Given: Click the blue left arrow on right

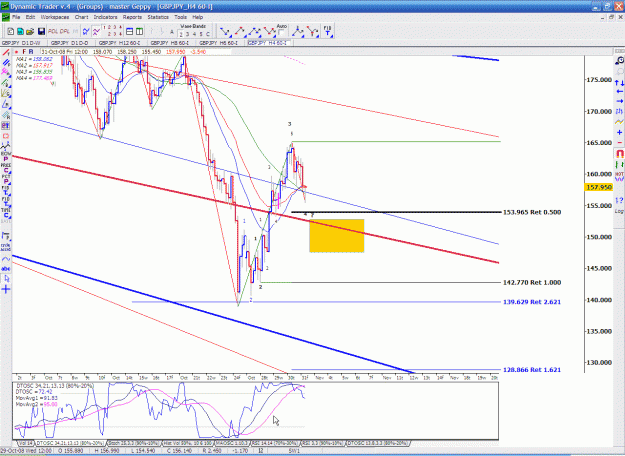Looking at the screenshot, I should coord(619,91).
